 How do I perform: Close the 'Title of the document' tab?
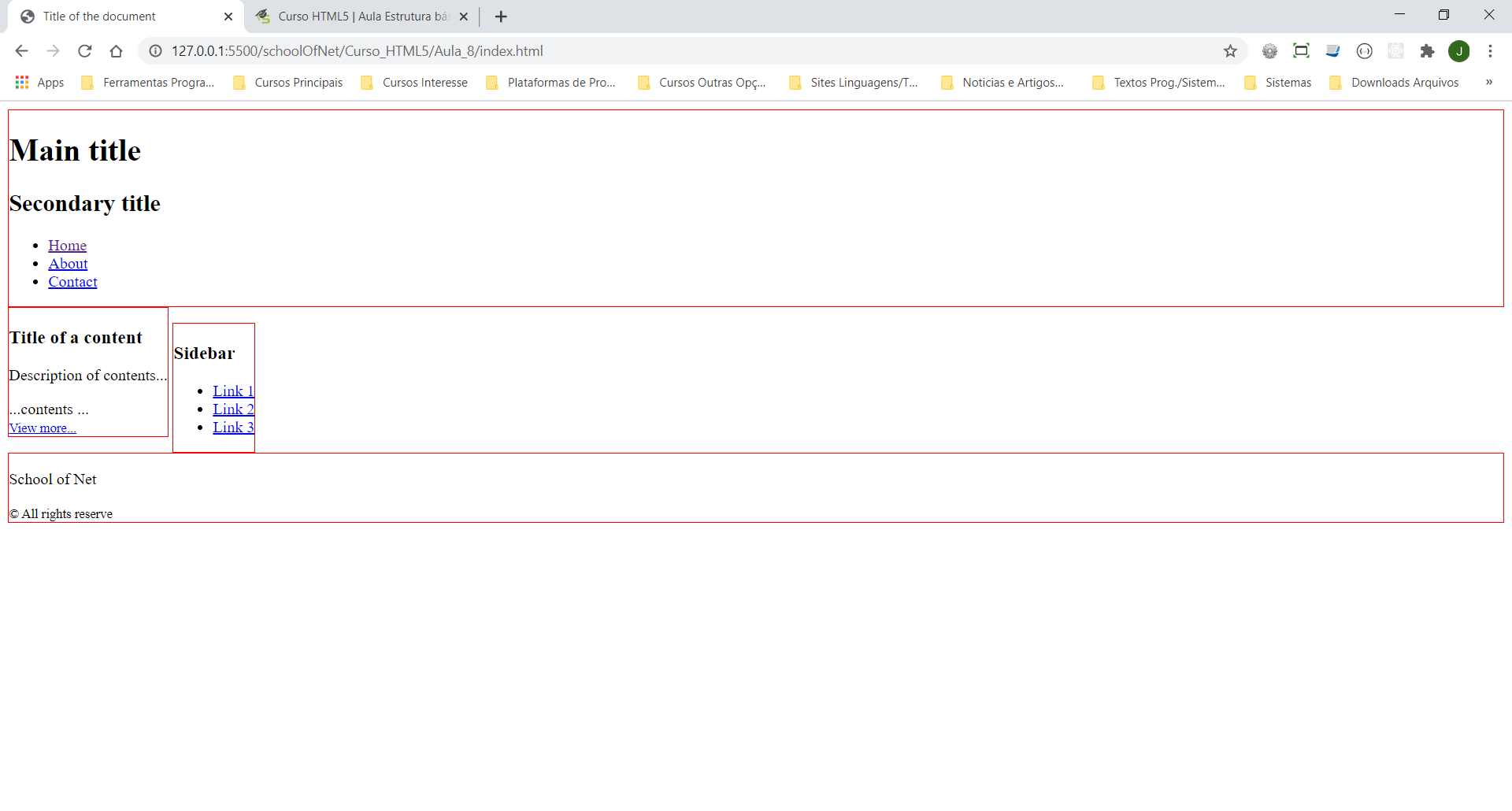pyautogui.click(x=228, y=17)
